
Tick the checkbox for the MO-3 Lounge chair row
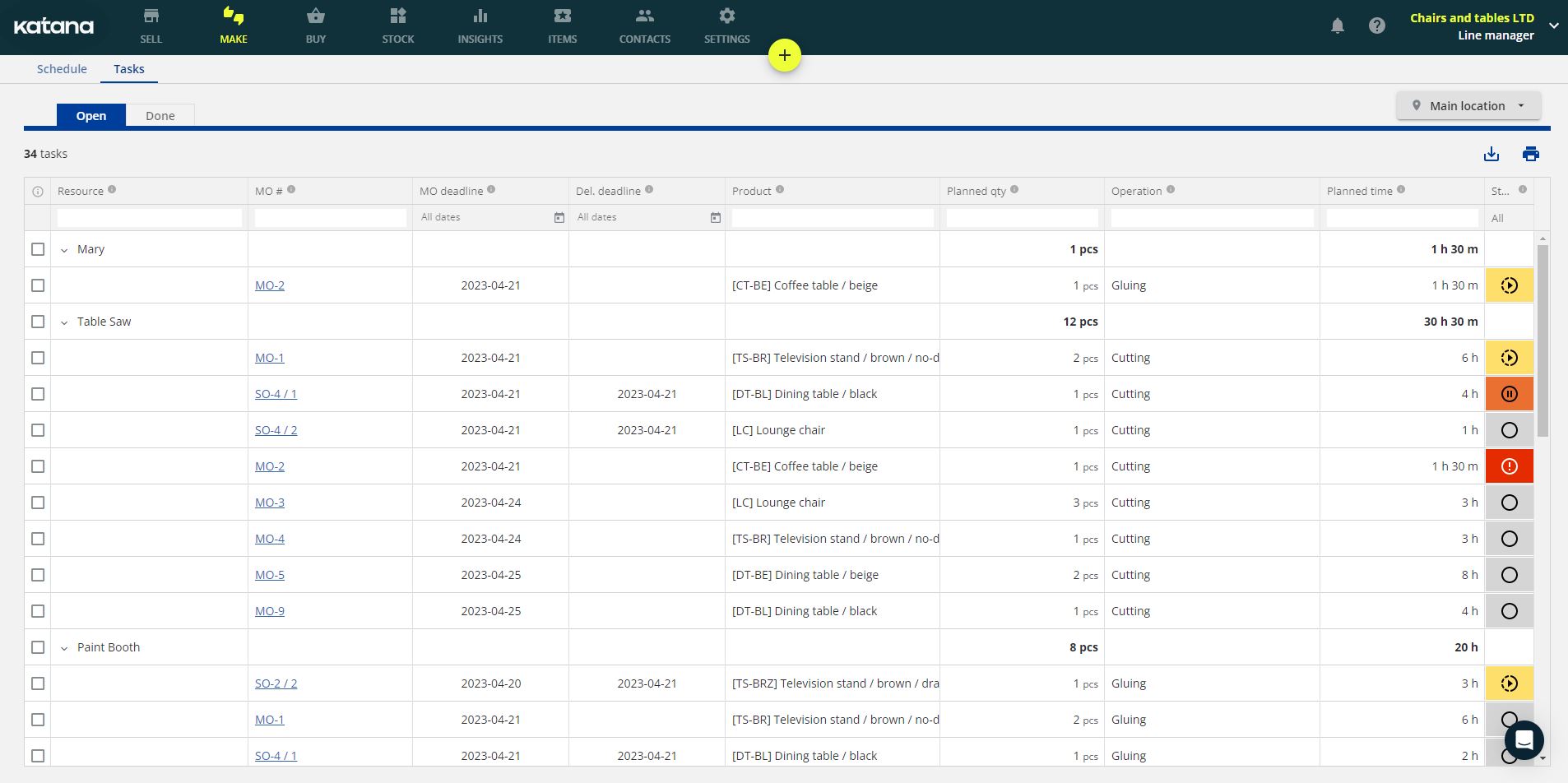tap(38, 503)
